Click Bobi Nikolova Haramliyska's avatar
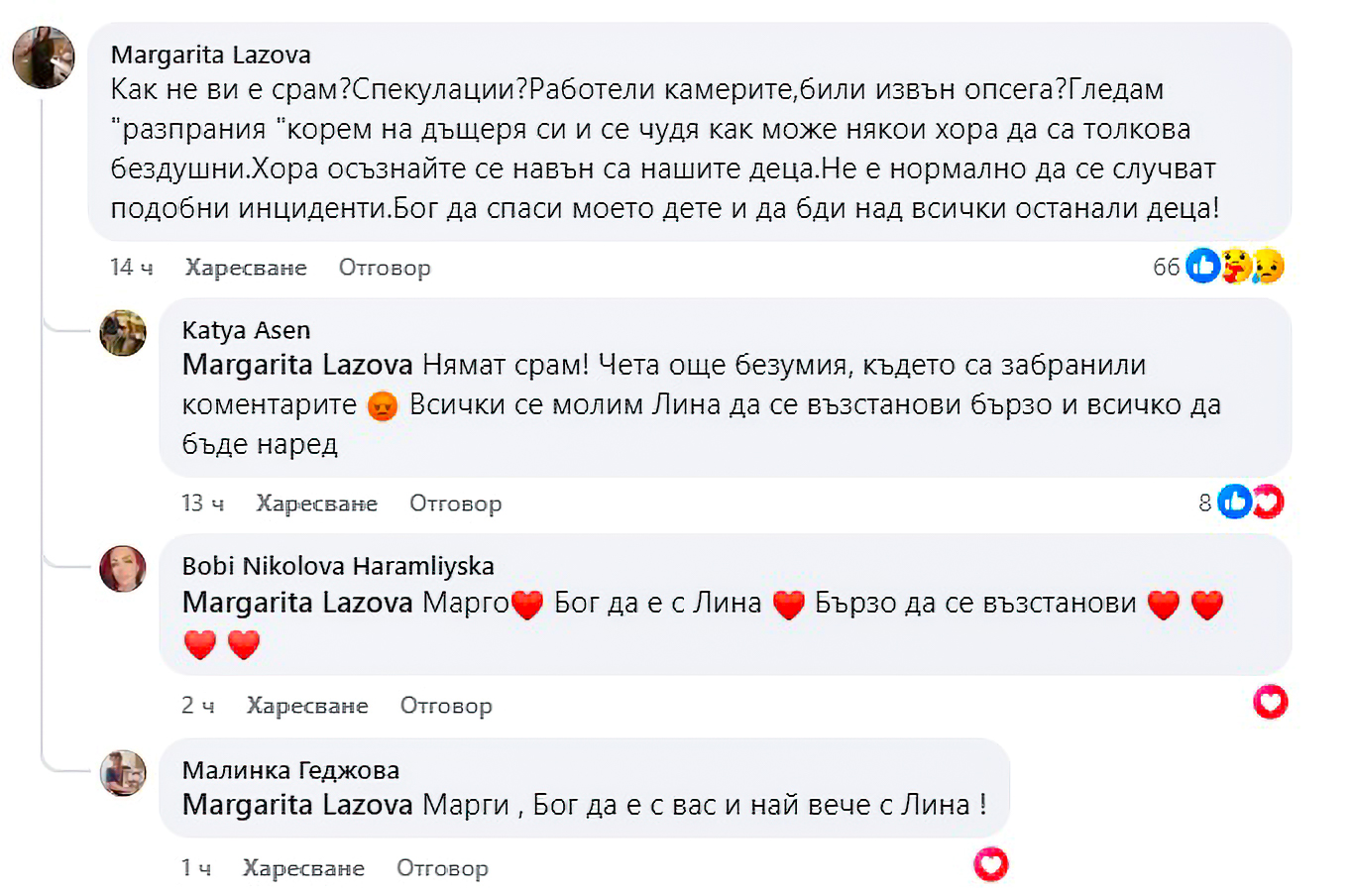The height and width of the screenshot is (896, 1354). [123, 569]
